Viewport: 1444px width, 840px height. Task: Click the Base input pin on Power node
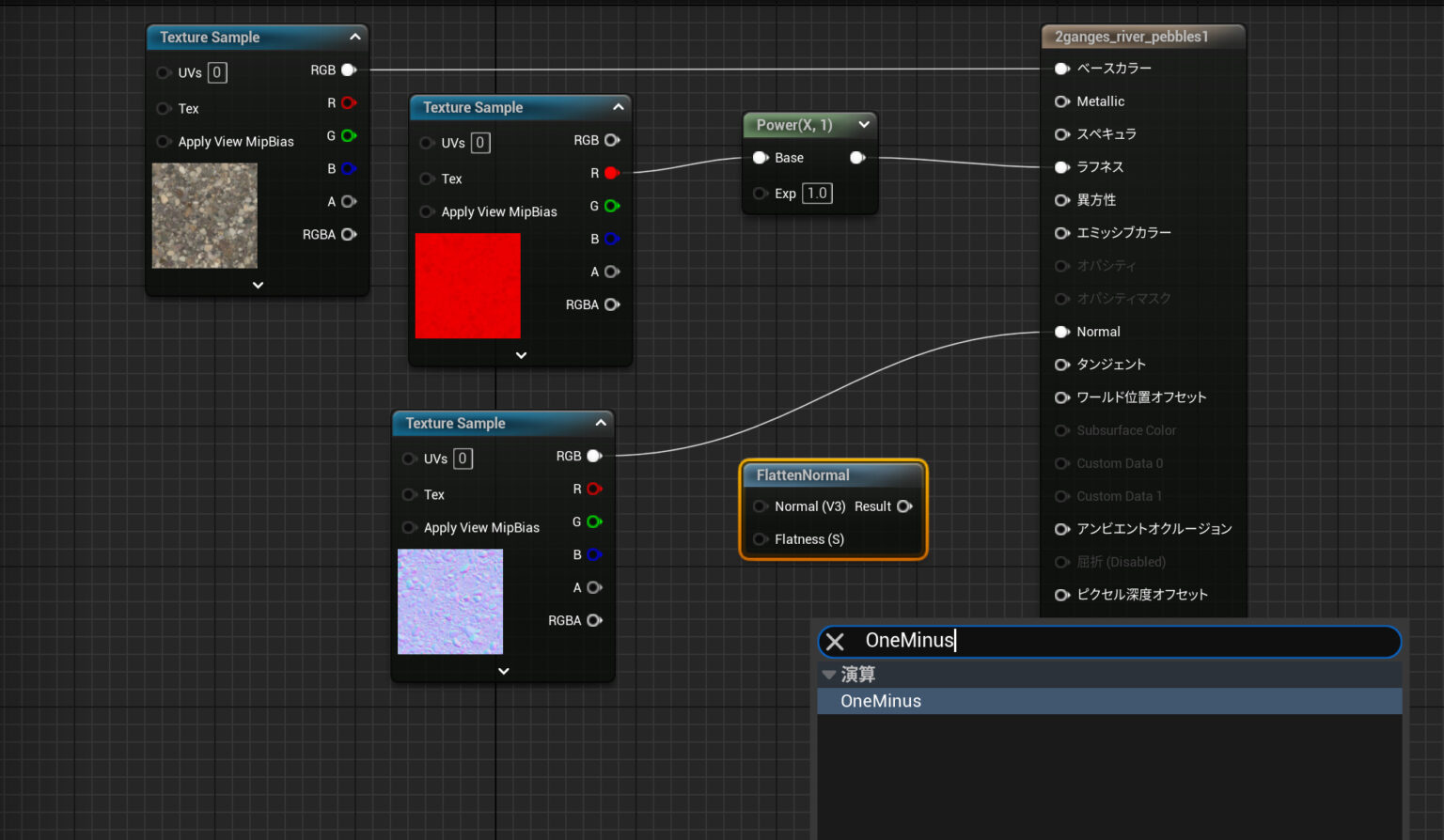pos(761,157)
